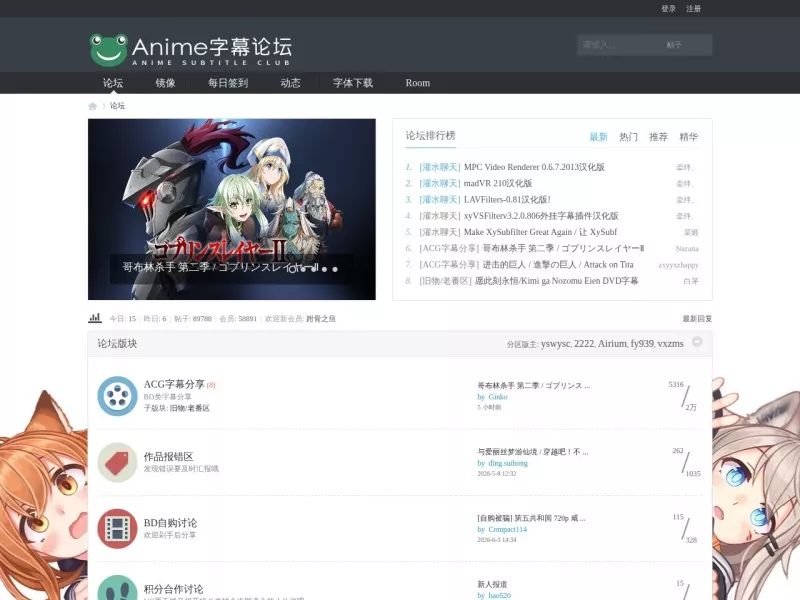The image size is (800, 600).
Task: Open author Nazuna on ranking row 6
Action: click(x=687, y=248)
